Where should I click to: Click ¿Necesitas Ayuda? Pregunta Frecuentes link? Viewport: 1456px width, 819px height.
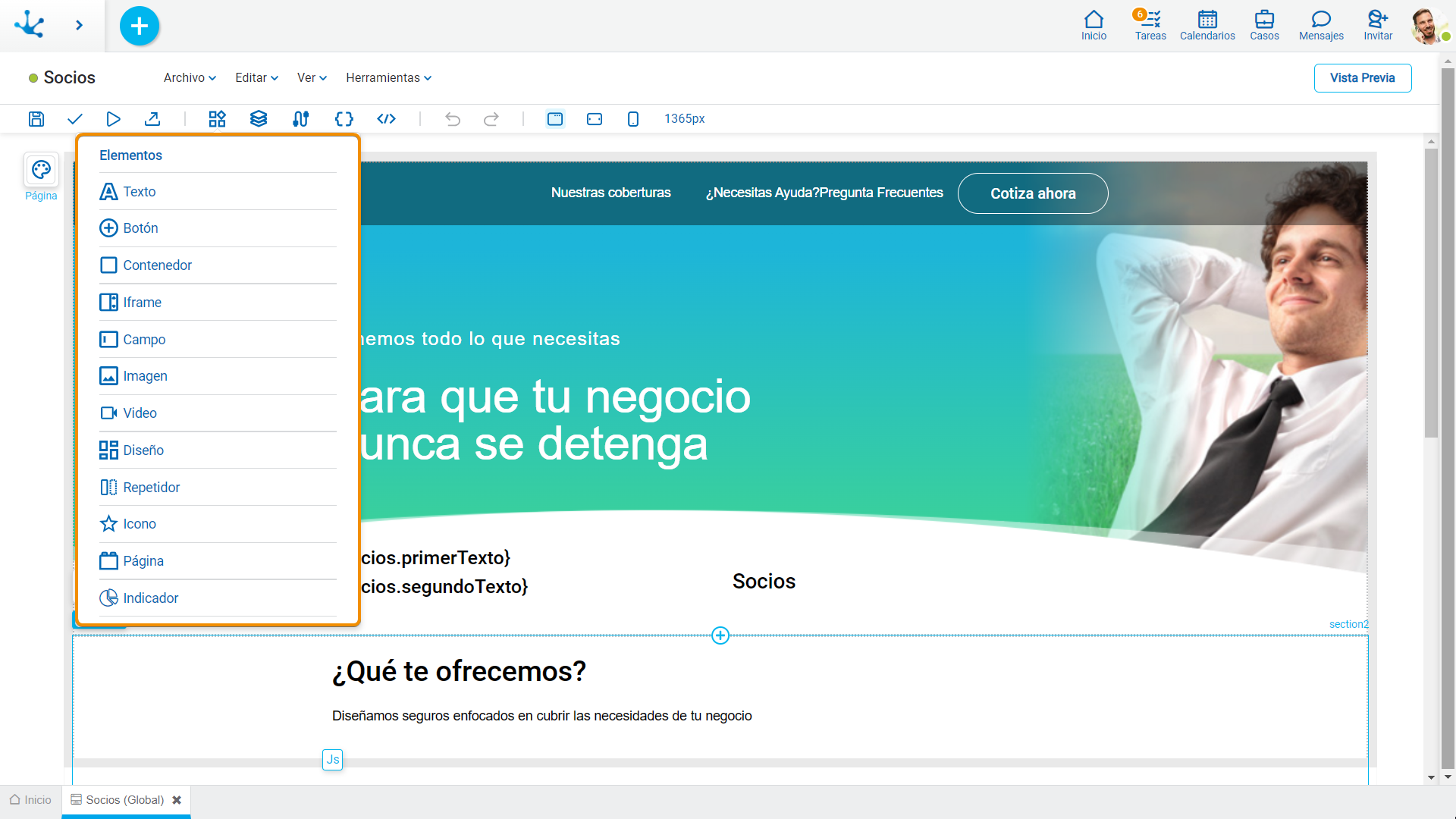click(x=824, y=193)
